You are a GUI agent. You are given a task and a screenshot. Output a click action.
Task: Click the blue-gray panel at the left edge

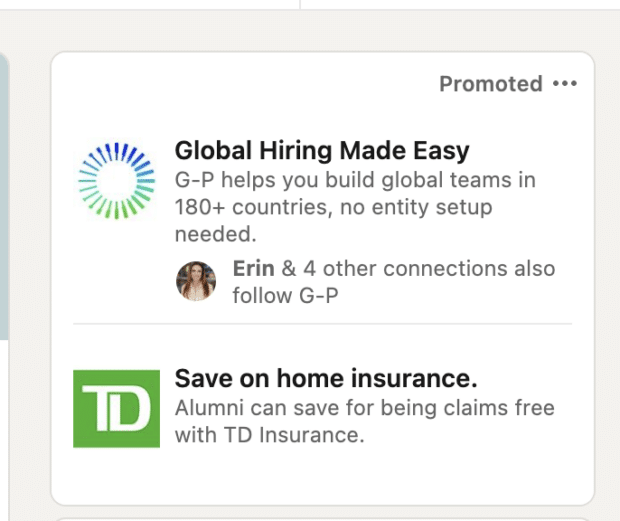[x=4, y=196]
